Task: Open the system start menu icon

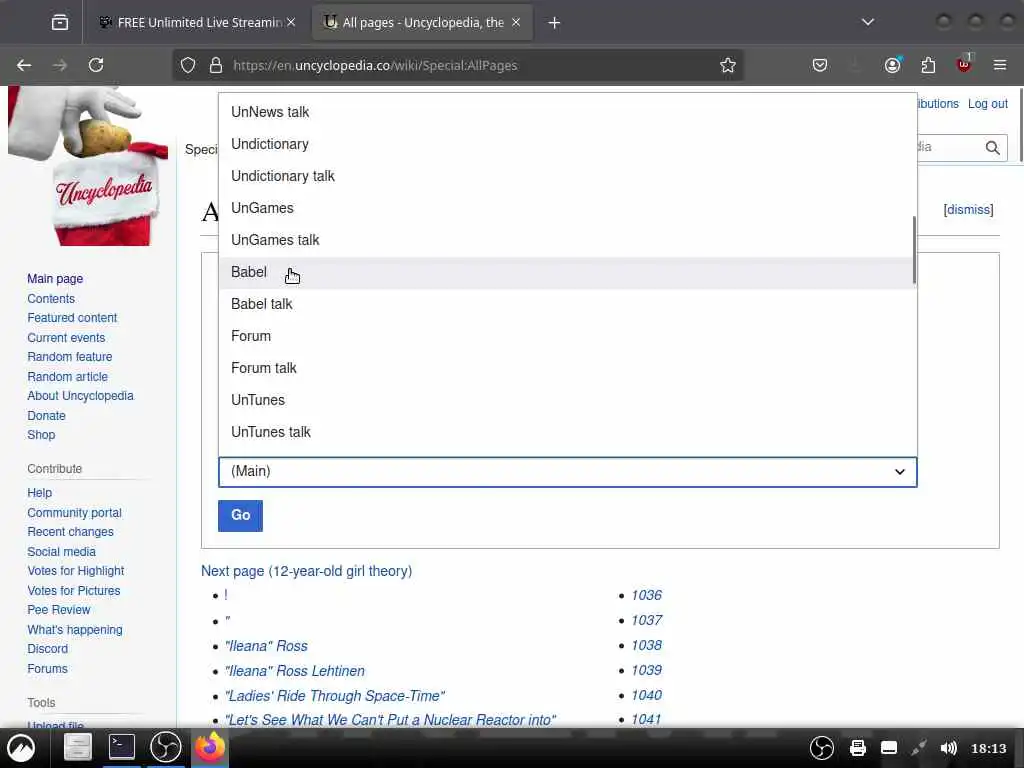Action: pos(21,748)
